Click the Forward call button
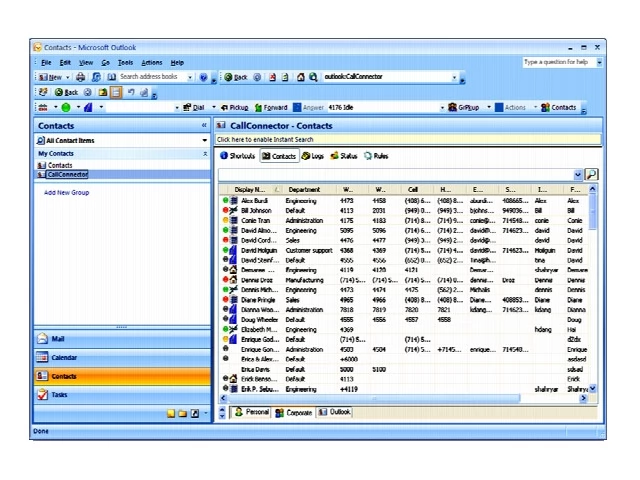This screenshot has height=480, width=640. (271, 107)
